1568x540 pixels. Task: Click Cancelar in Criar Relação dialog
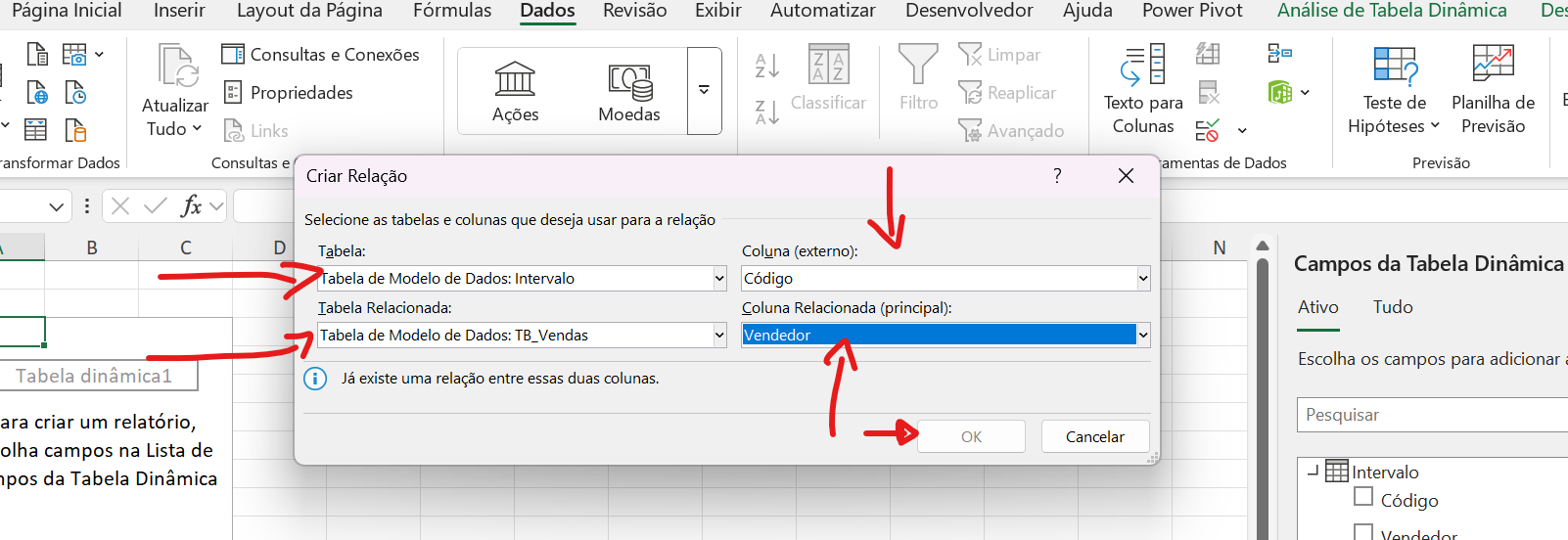[x=1094, y=436]
